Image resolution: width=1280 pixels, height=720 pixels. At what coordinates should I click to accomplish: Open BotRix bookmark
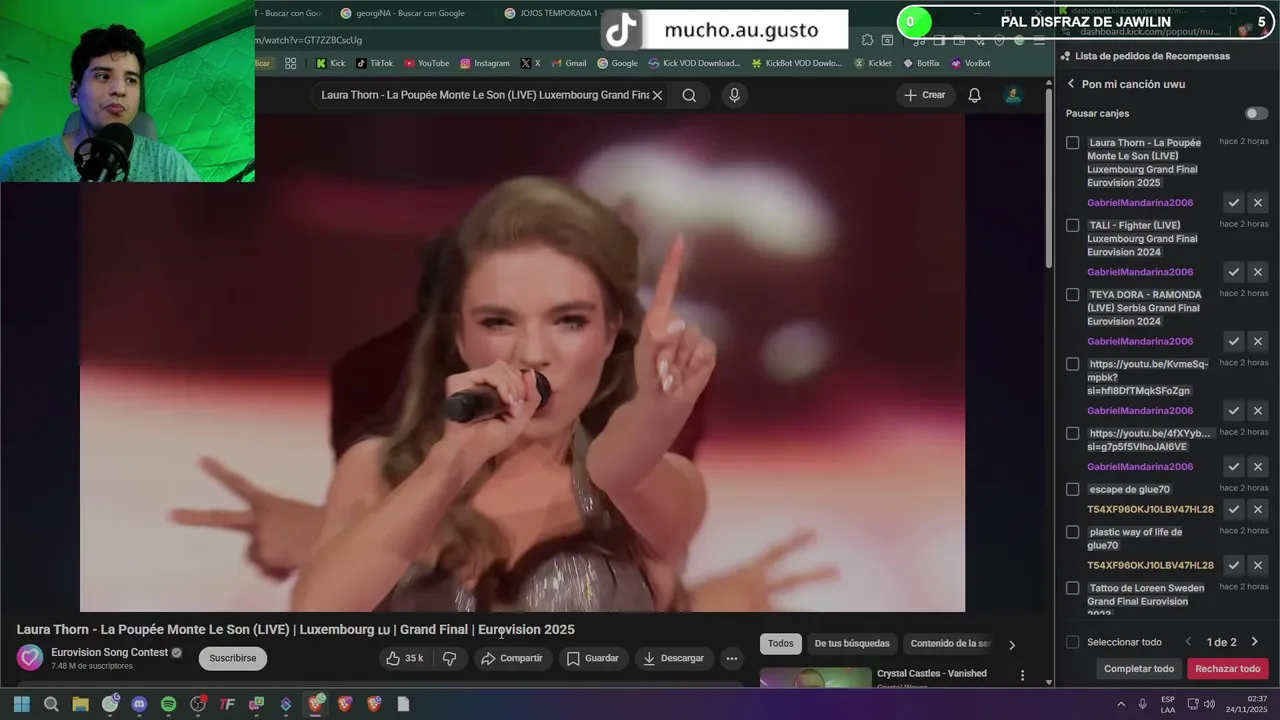click(921, 63)
